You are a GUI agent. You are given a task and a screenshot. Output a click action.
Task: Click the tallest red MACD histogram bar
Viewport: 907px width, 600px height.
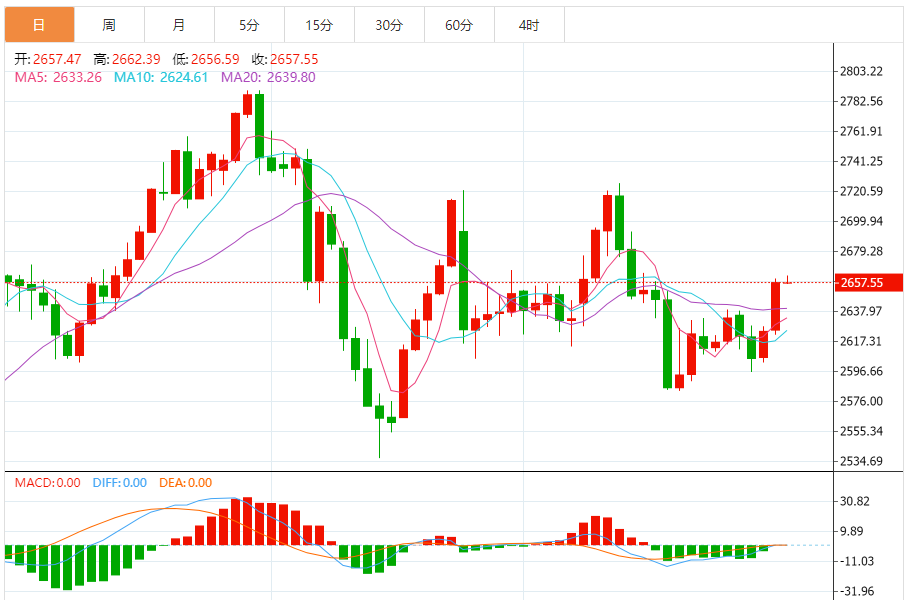click(x=248, y=521)
